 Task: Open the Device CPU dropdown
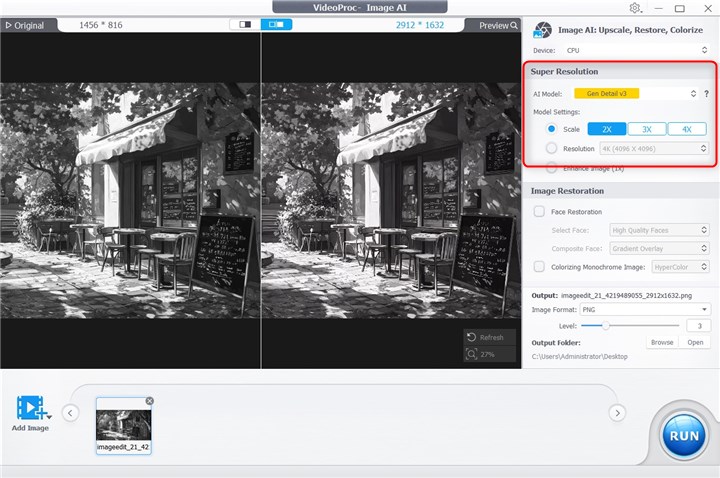(637, 49)
